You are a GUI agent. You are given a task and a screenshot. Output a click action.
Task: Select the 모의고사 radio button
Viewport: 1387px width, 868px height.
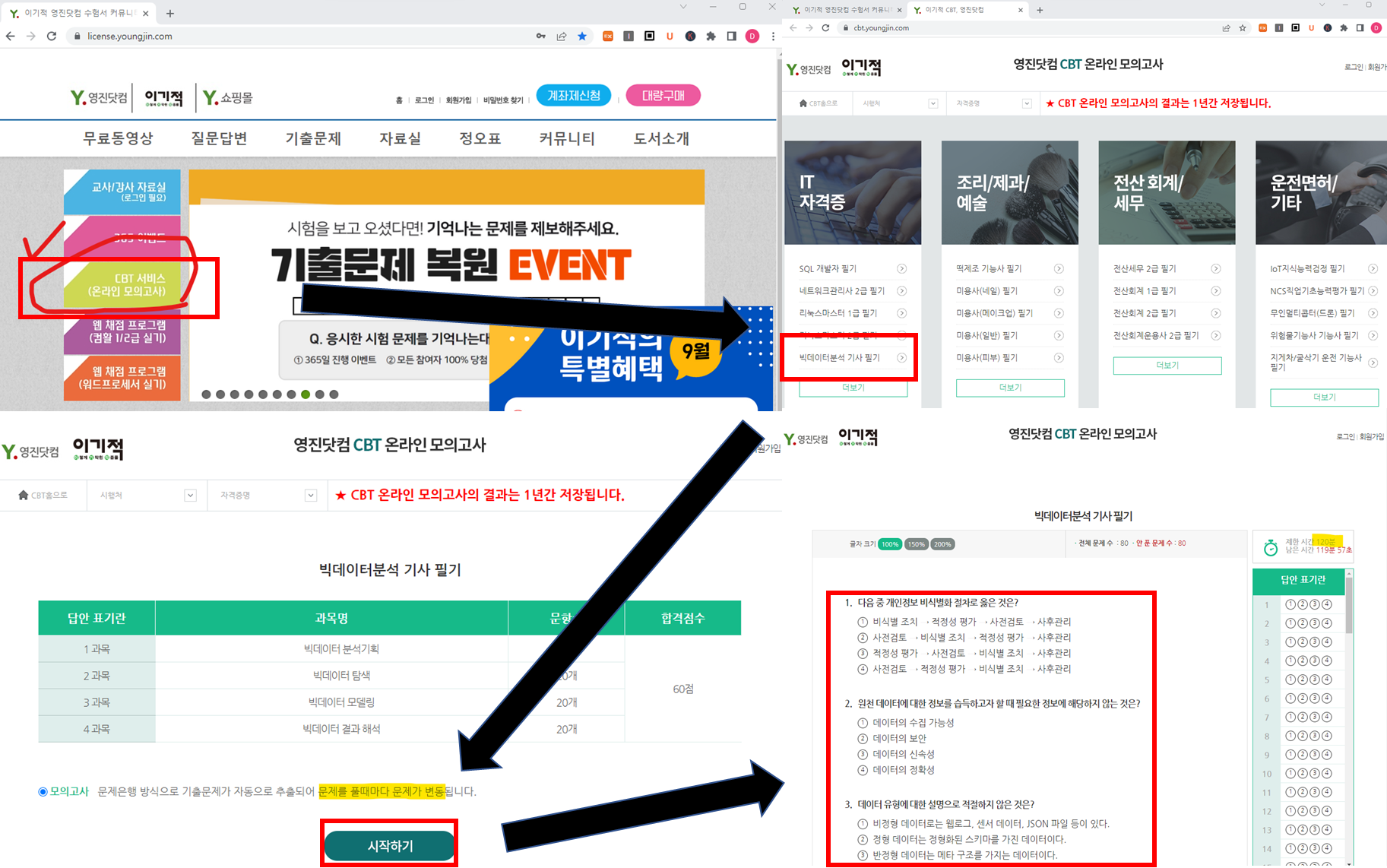(x=43, y=791)
